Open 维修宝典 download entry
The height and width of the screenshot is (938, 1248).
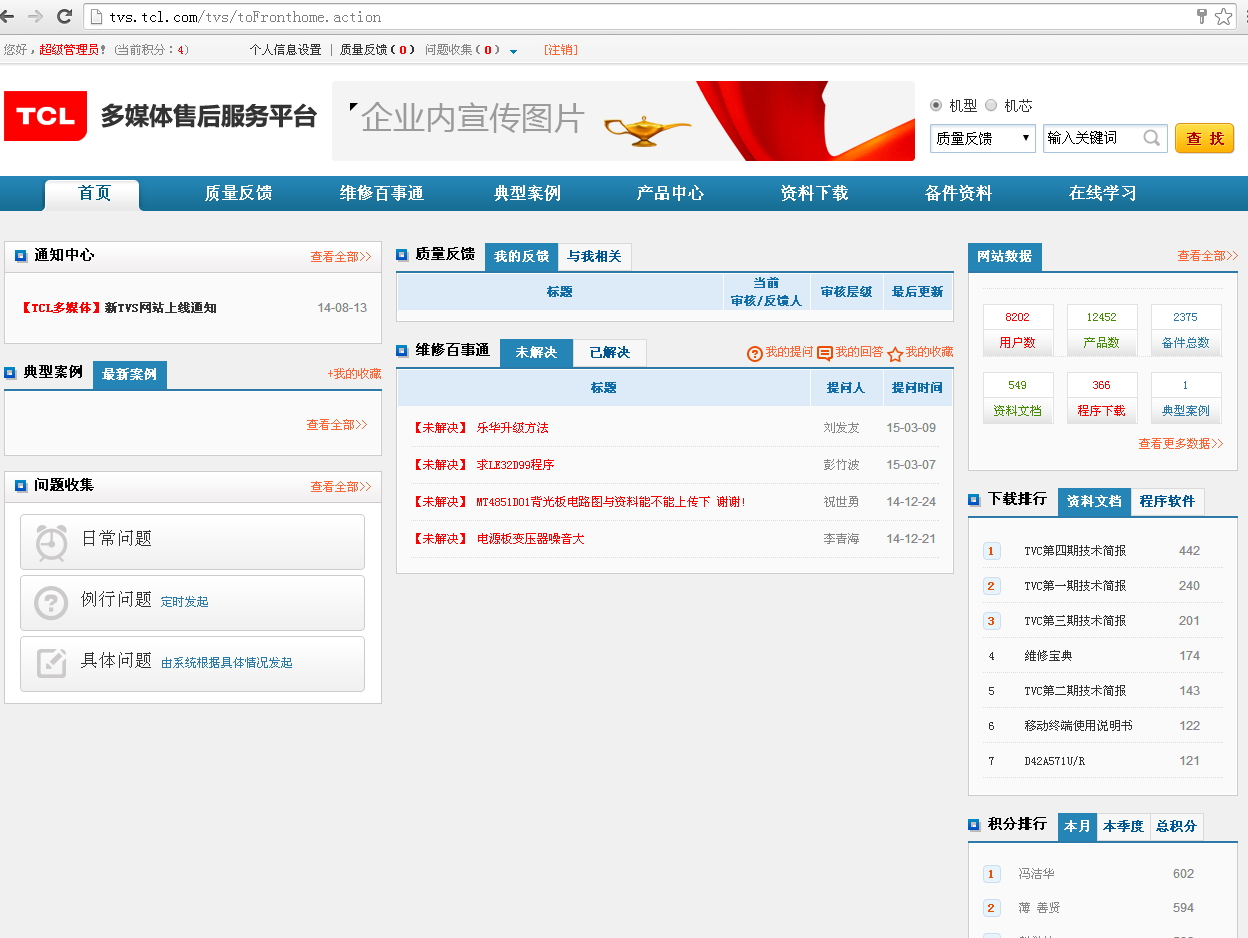tap(1048, 656)
